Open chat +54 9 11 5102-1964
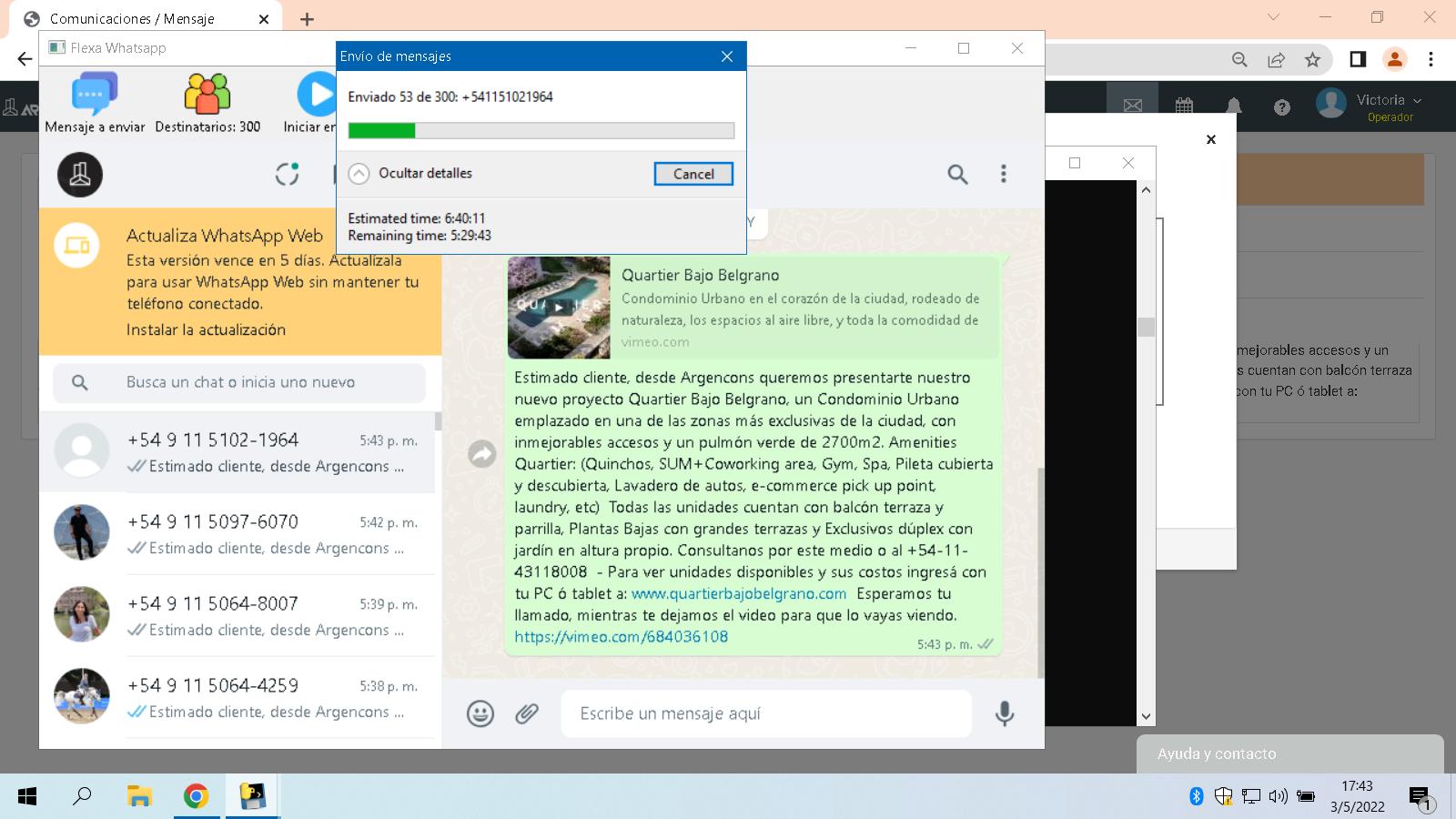This screenshot has height=819, width=1456. [x=237, y=452]
